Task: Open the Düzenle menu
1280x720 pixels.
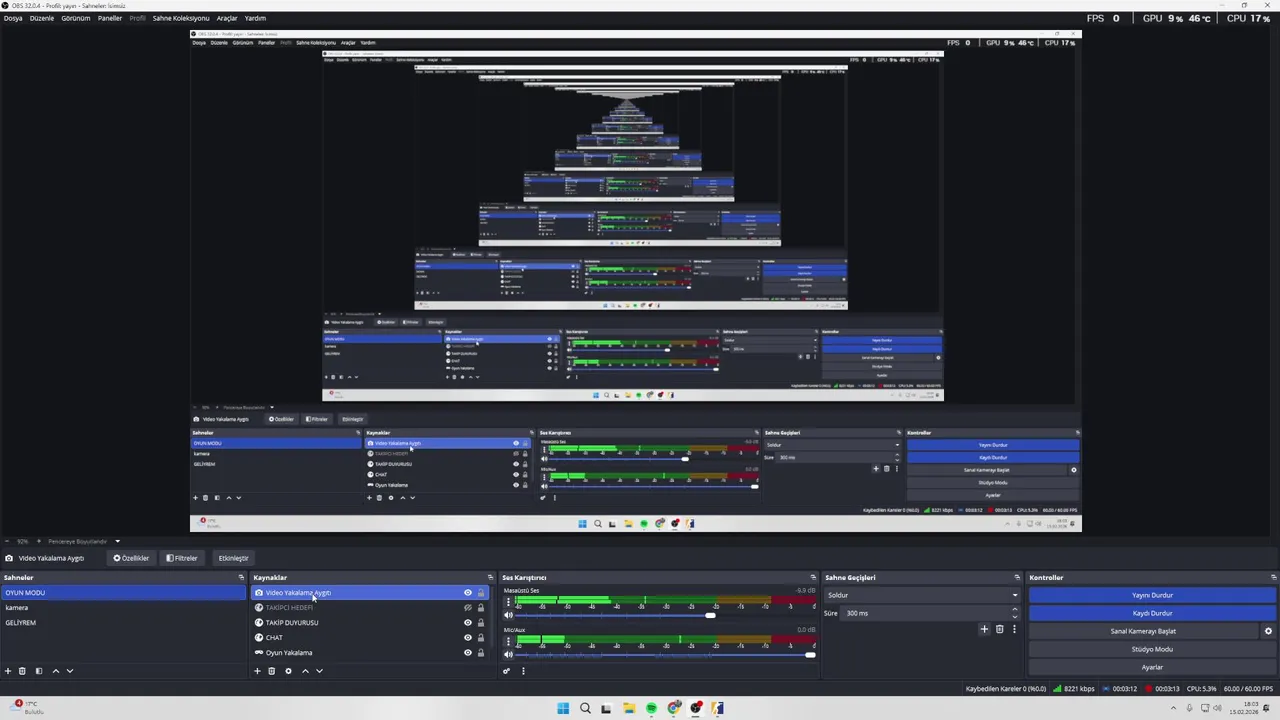Action: pos(42,18)
